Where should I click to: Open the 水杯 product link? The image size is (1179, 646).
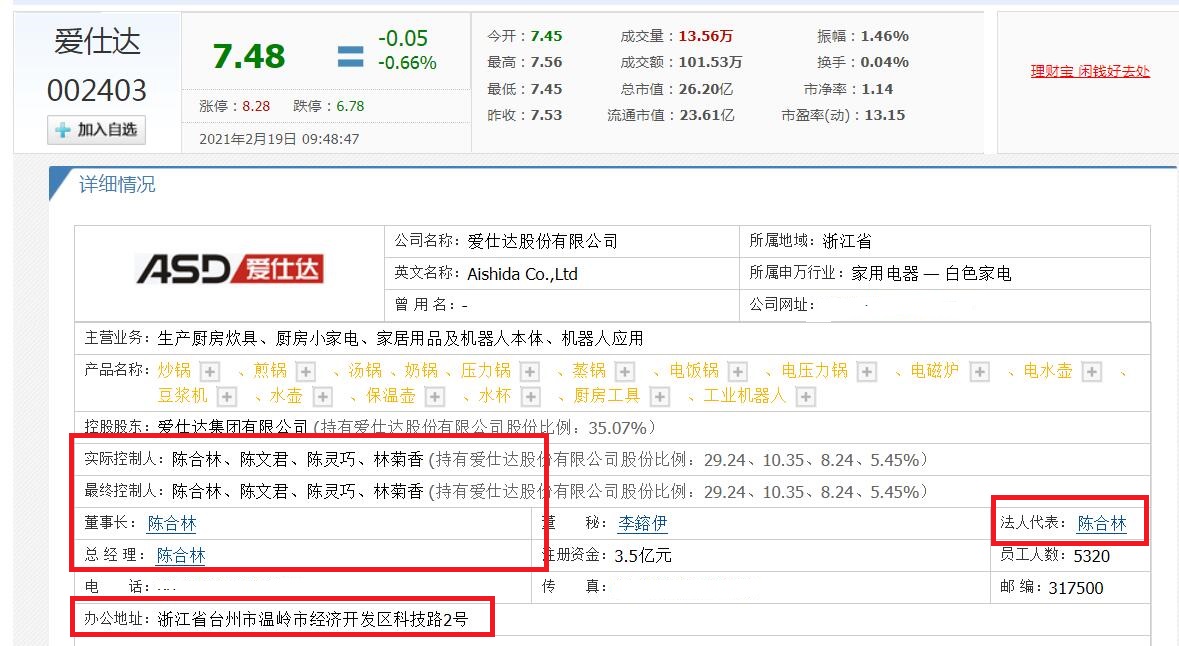pyautogui.click(x=495, y=396)
